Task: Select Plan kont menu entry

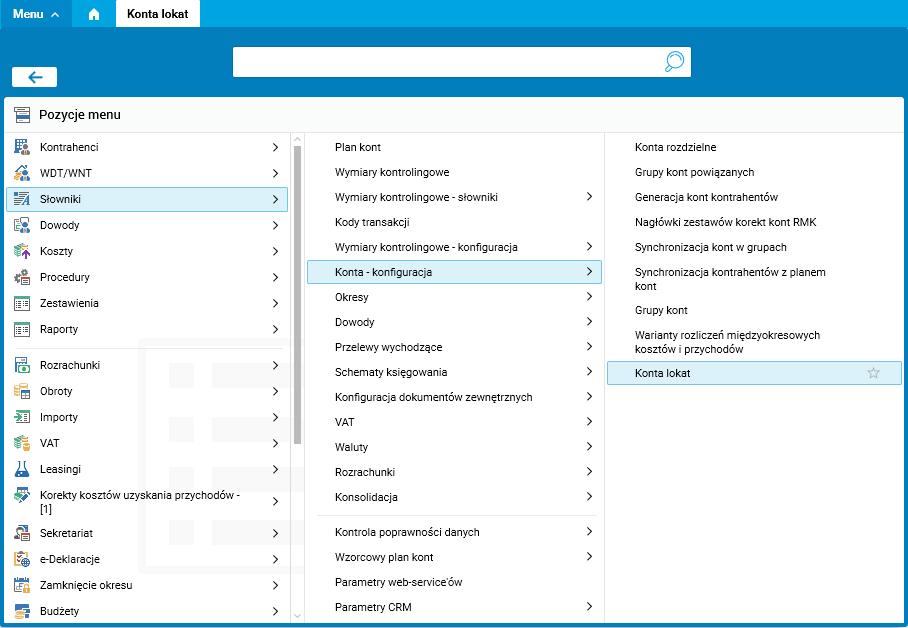Action: tap(358, 147)
